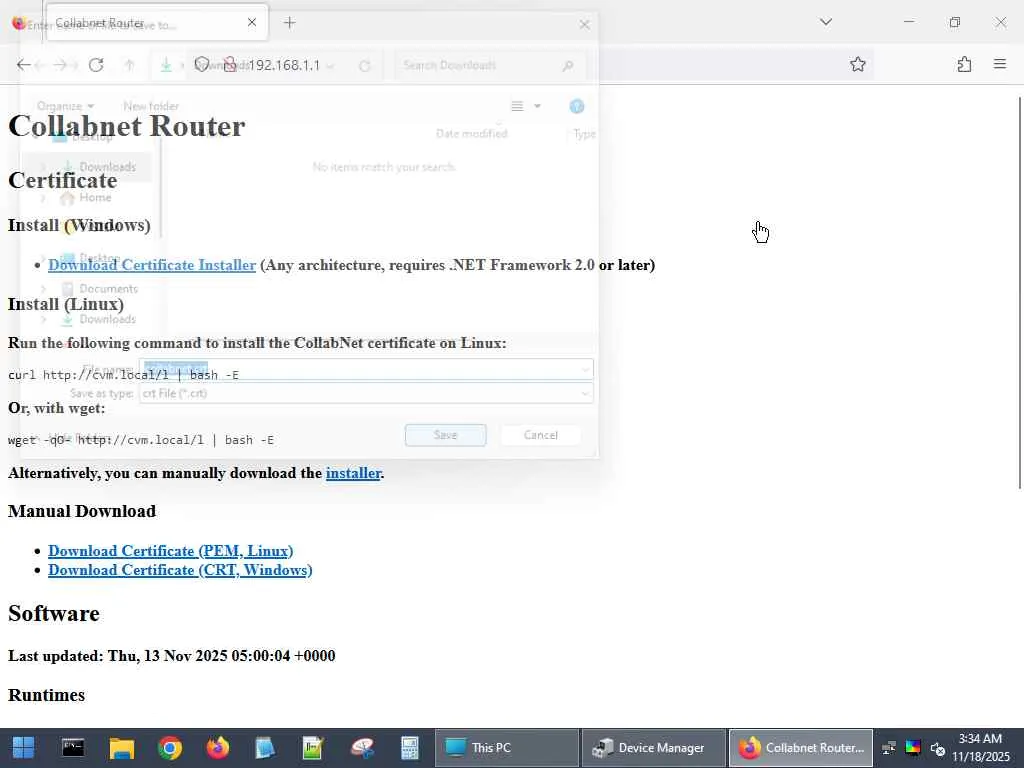This screenshot has height=768, width=1024.
Task: Click the 'Manual Download' heading
Action: [x=82, y=511]
